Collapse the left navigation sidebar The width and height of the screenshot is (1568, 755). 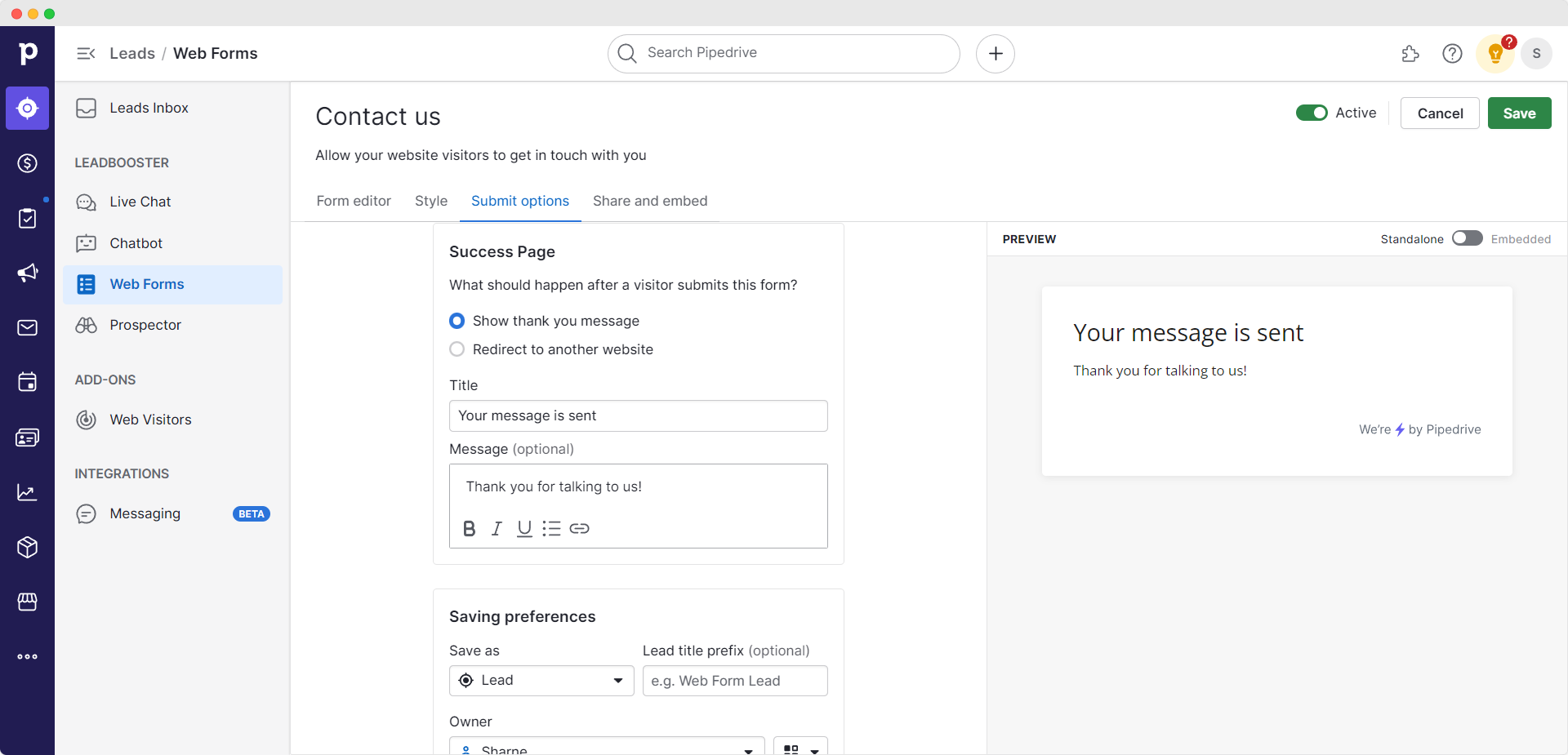(x=86, y=53)
